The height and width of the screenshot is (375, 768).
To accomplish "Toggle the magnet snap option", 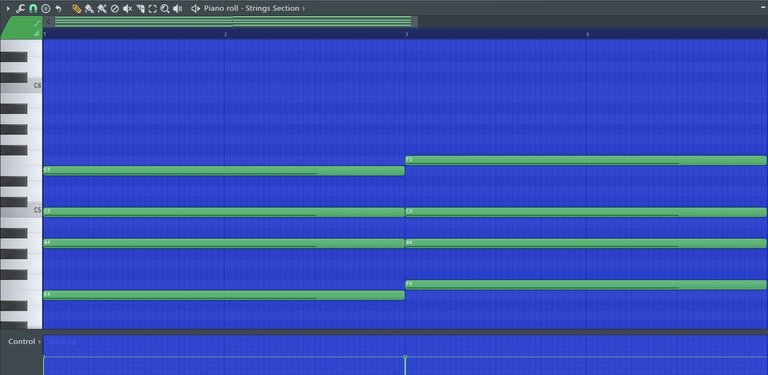I will (33, 8).
